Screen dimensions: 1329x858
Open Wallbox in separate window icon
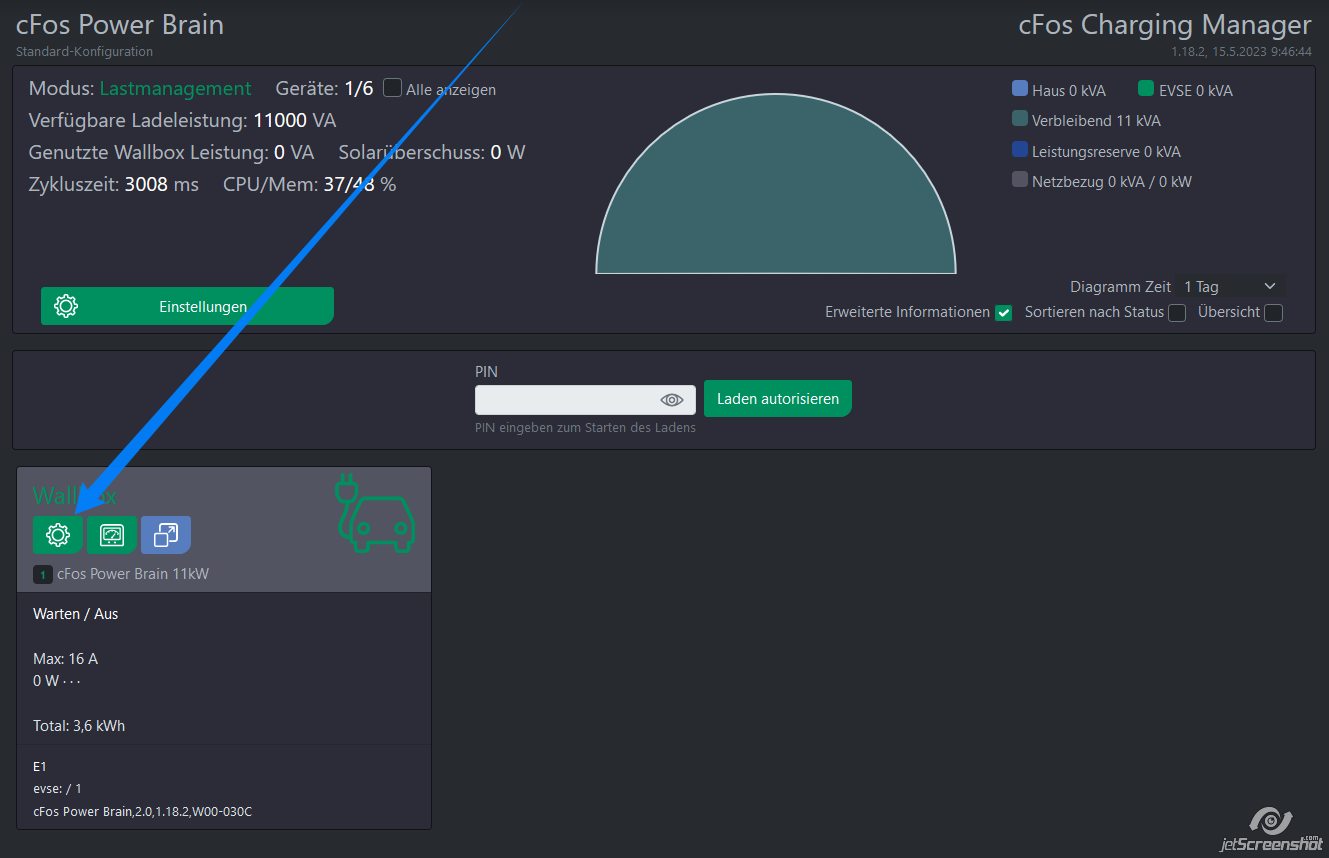[166, 535]
